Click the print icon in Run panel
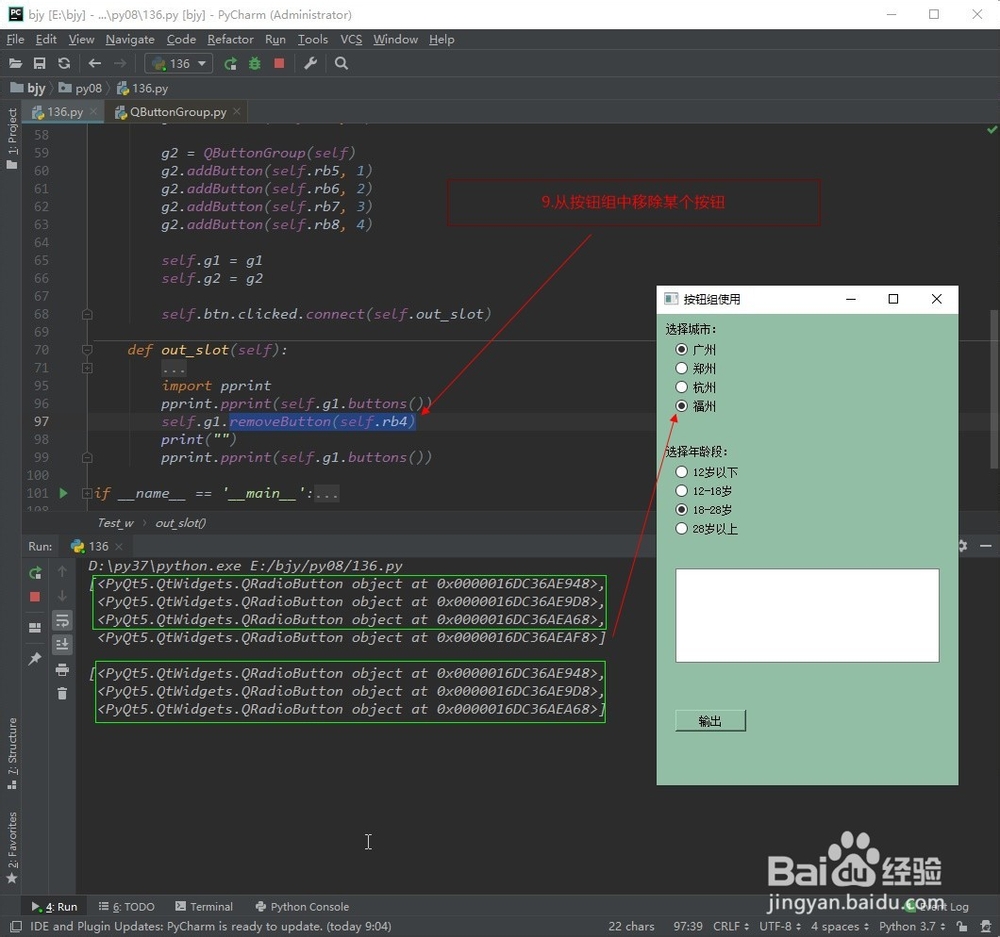The width and height of the screenshot is (1000, 937). [62, 669]
